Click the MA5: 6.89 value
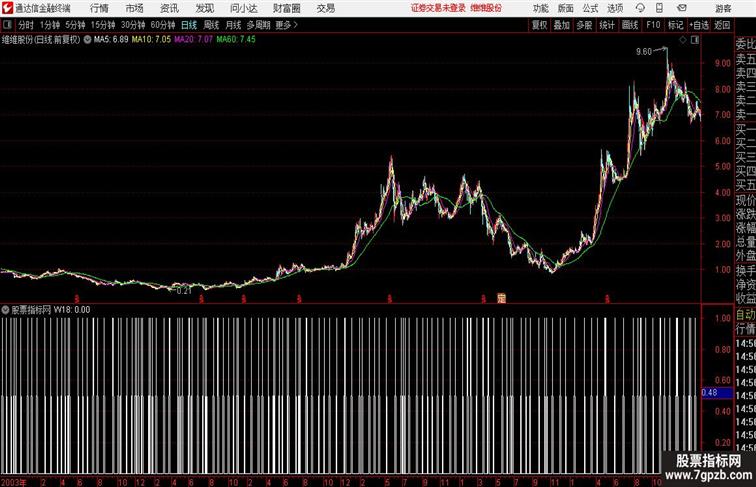Viewport: 756px width, 487px height. point(111,40)
